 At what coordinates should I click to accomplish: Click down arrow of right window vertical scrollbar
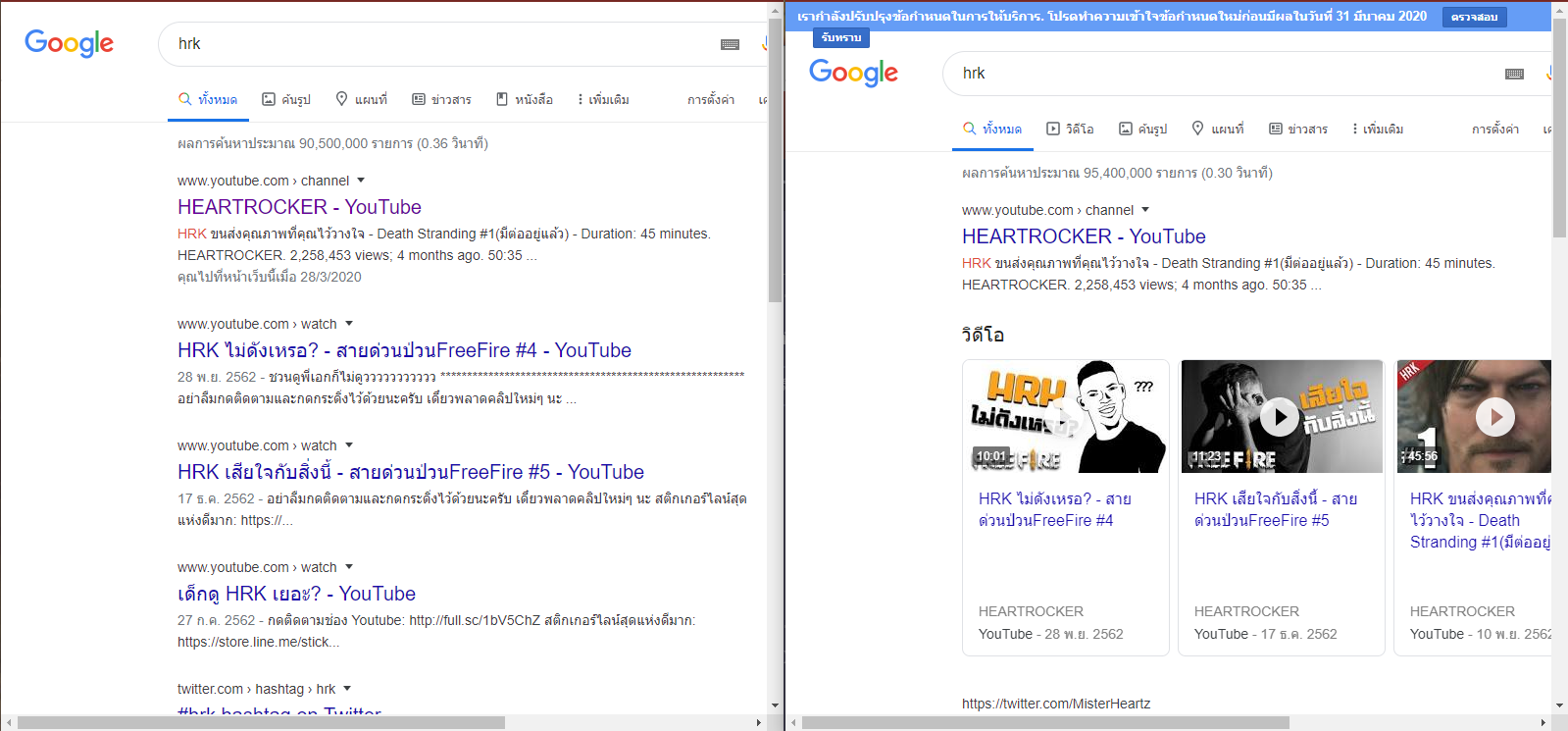coord(1559,705)
